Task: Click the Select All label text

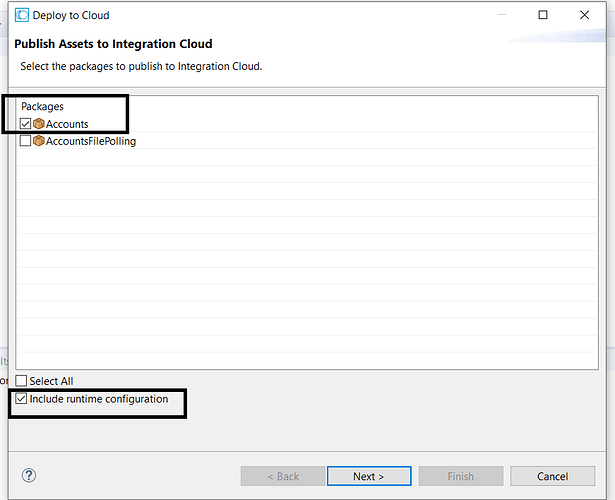Action: click(x=51, y=381)
